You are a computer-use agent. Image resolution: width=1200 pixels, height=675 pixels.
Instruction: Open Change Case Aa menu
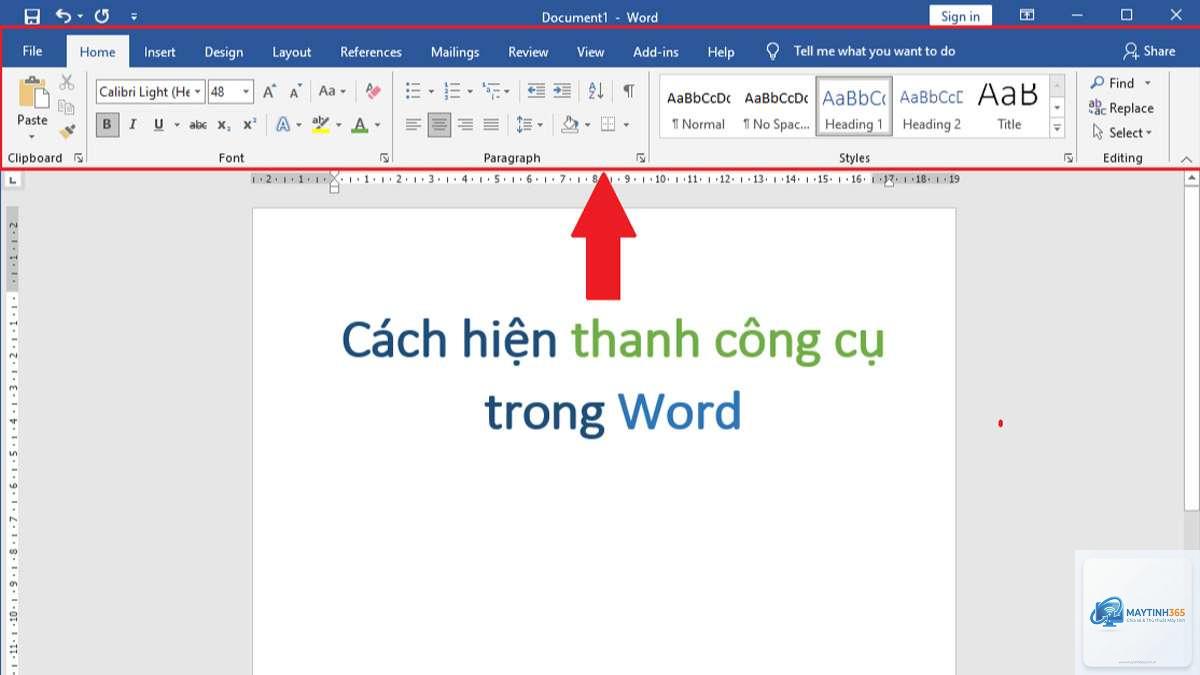(332, 91)
